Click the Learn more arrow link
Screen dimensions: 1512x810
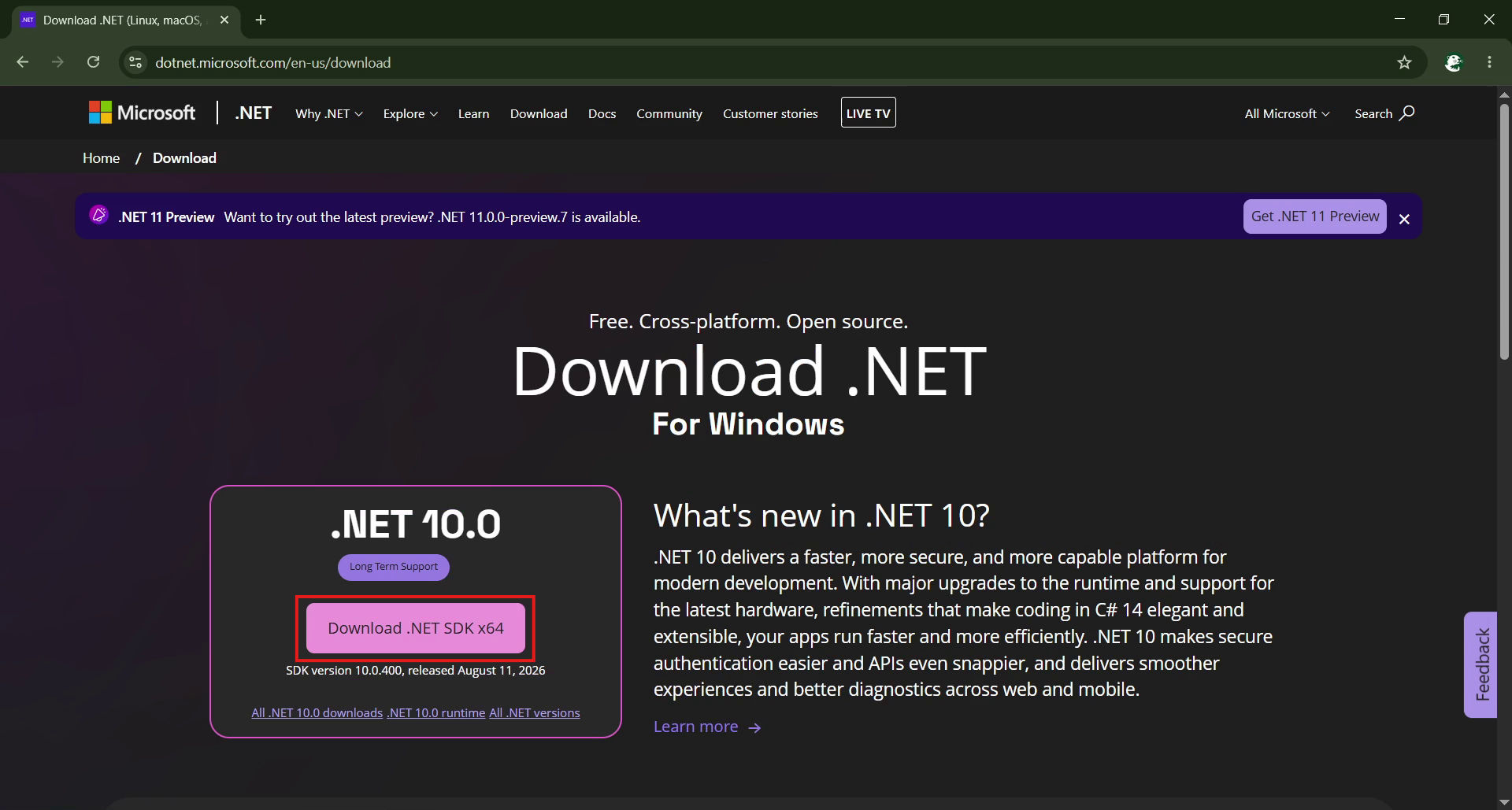coord(707,727)
